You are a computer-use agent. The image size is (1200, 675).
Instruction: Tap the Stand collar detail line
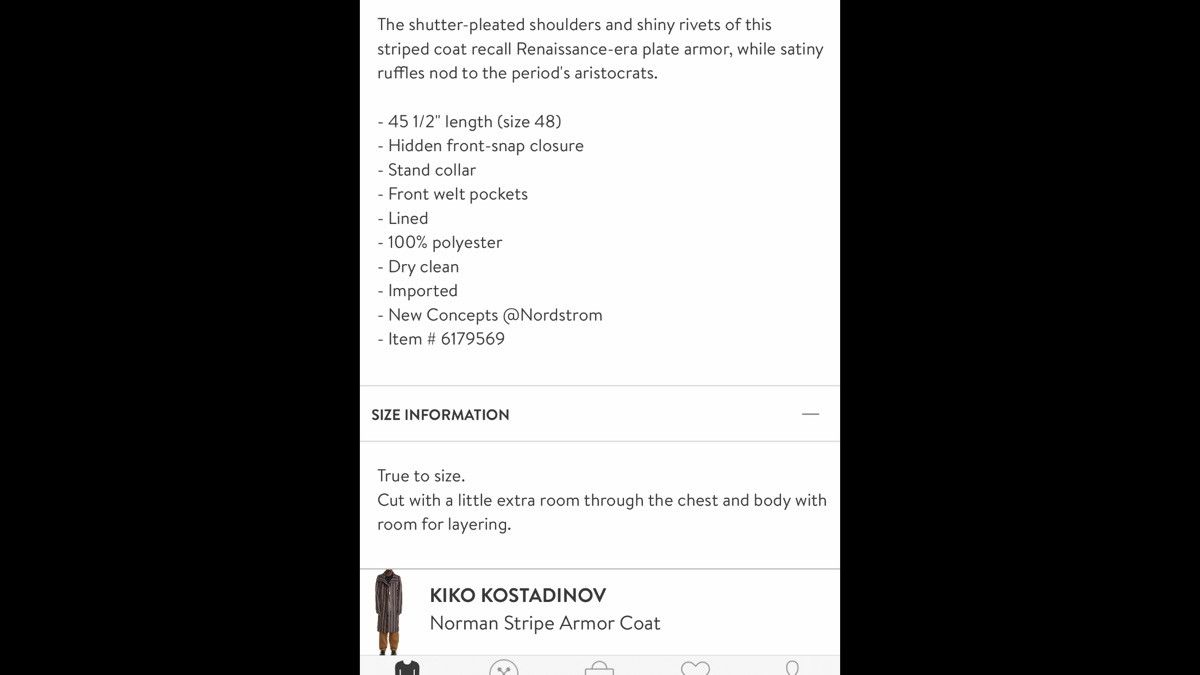coord(427,170)
